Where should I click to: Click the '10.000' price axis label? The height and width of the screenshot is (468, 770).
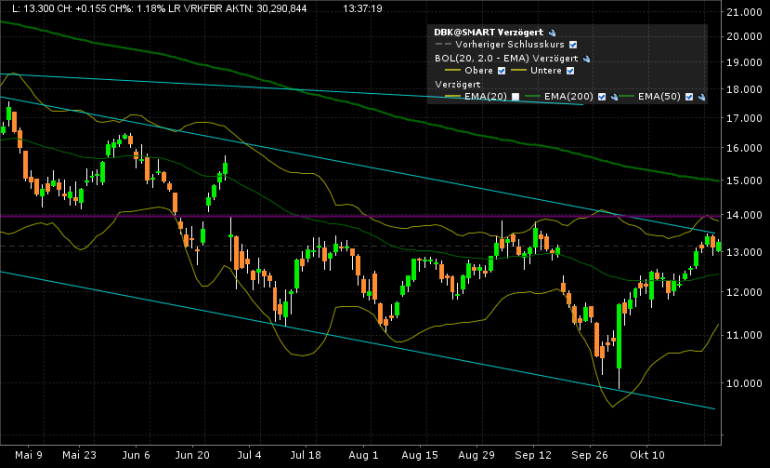pos(744,383)
